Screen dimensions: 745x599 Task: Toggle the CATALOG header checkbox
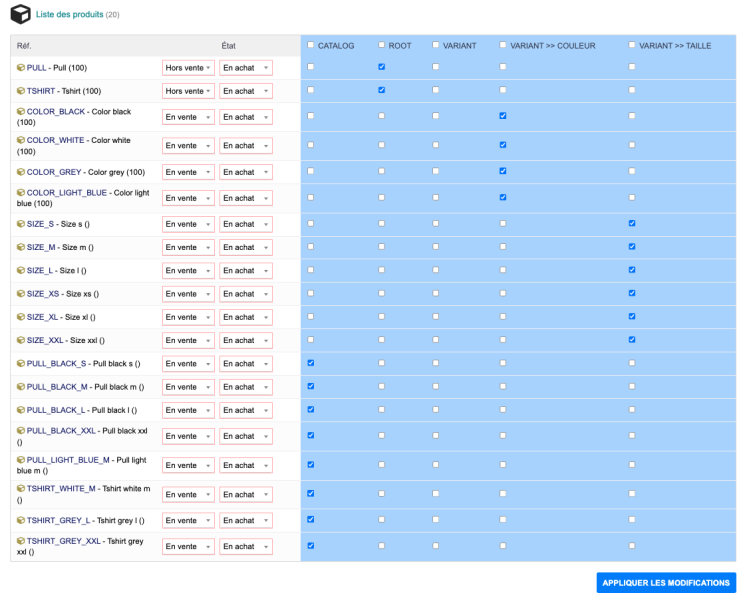[x=311, y=45]
